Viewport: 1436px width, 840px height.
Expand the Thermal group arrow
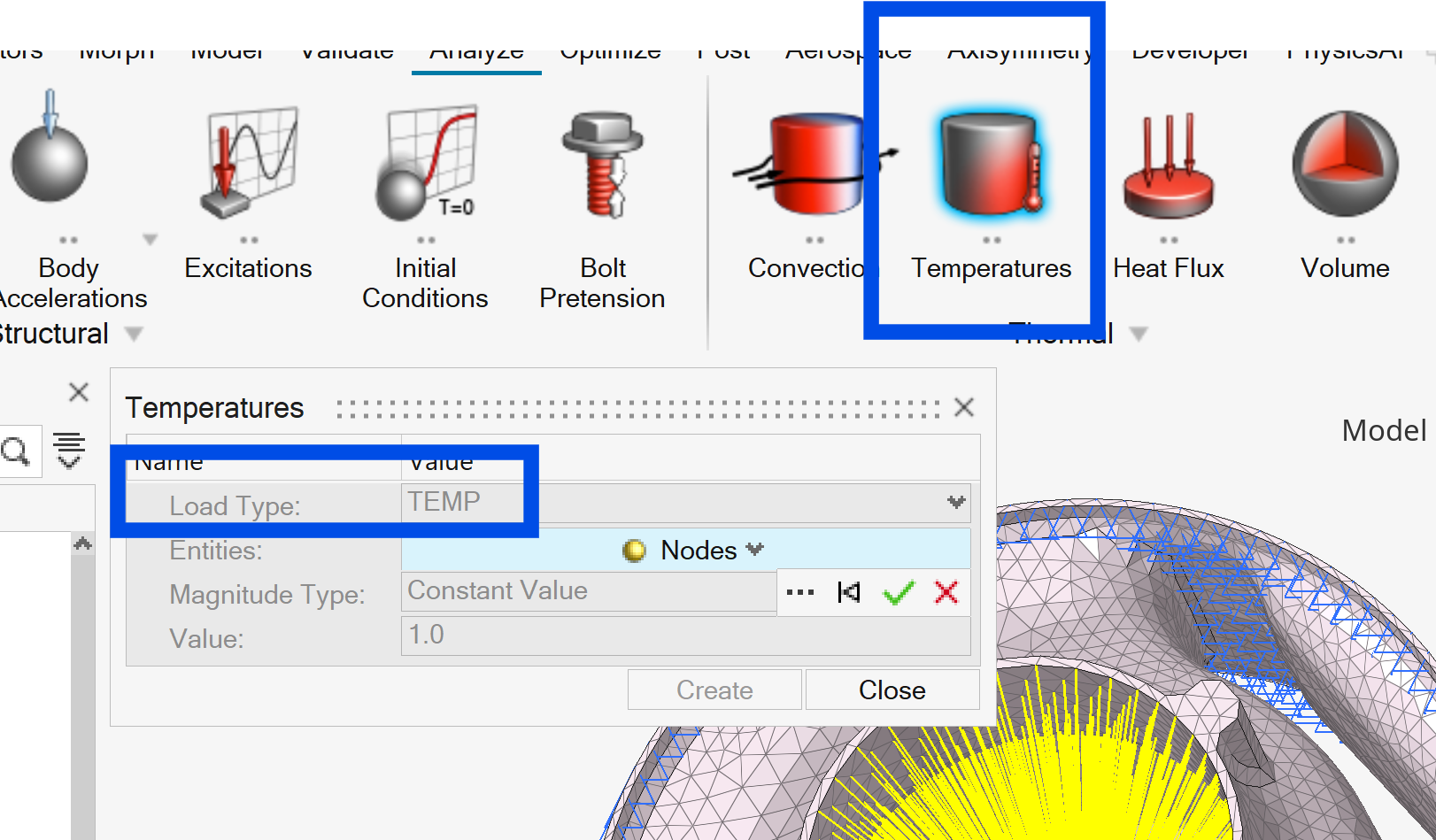[1139, 334]
